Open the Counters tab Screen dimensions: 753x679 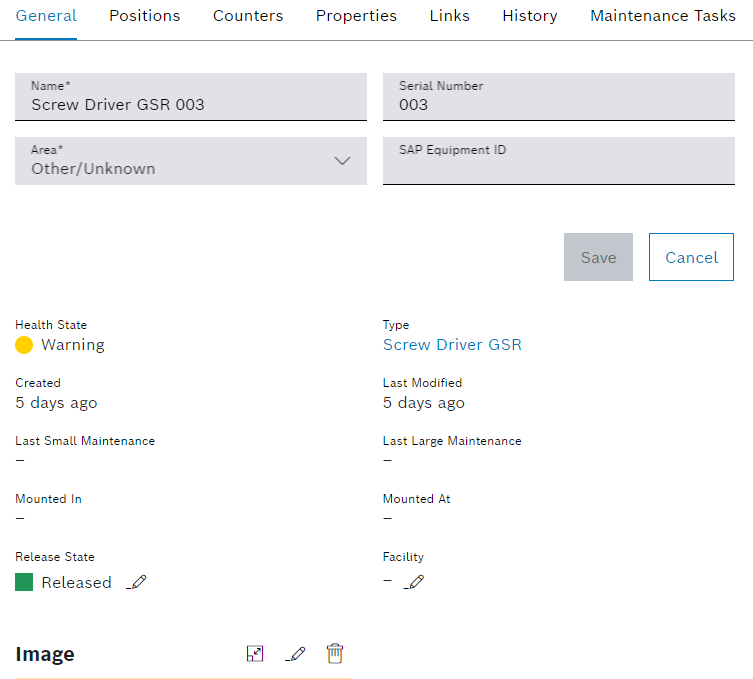click(x=248, y=16)
